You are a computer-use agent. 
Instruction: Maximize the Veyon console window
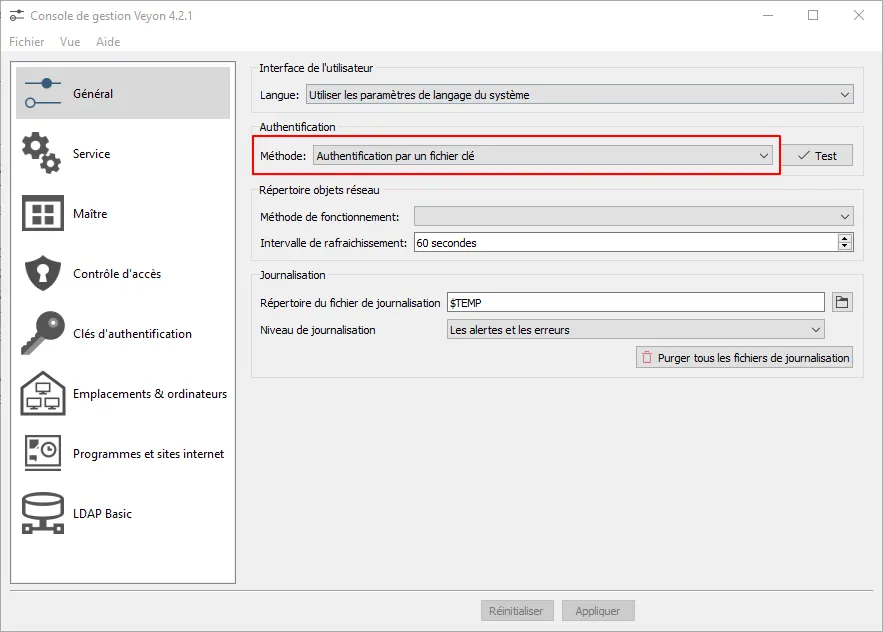813,15
